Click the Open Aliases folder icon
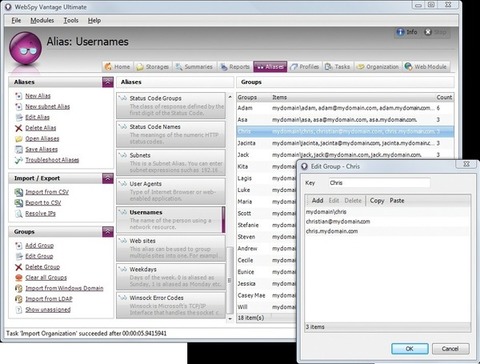The image size is (480, 364). [x=19, y=139]
